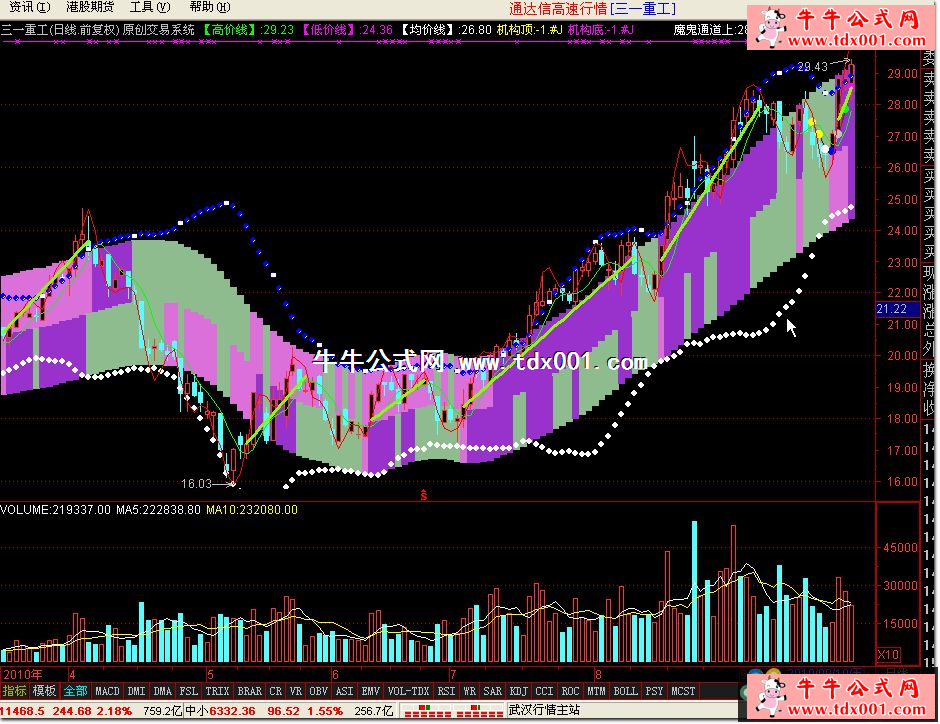Select the MTM indicator tab
The height and width of the screenshot is (724, 940).
pos(596,691)
